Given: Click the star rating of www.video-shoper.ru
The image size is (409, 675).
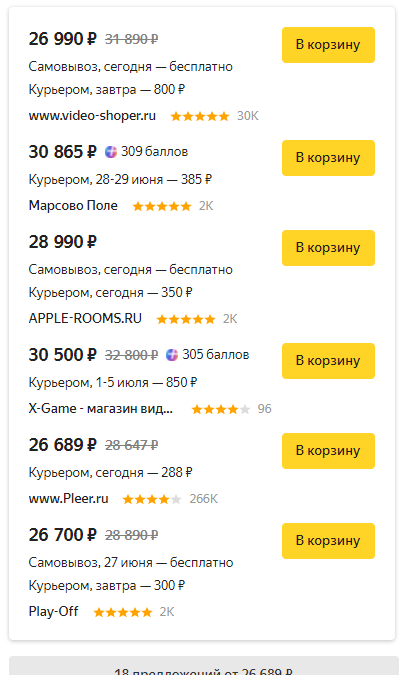Looking at the screenshot, I should pos(200,116).
